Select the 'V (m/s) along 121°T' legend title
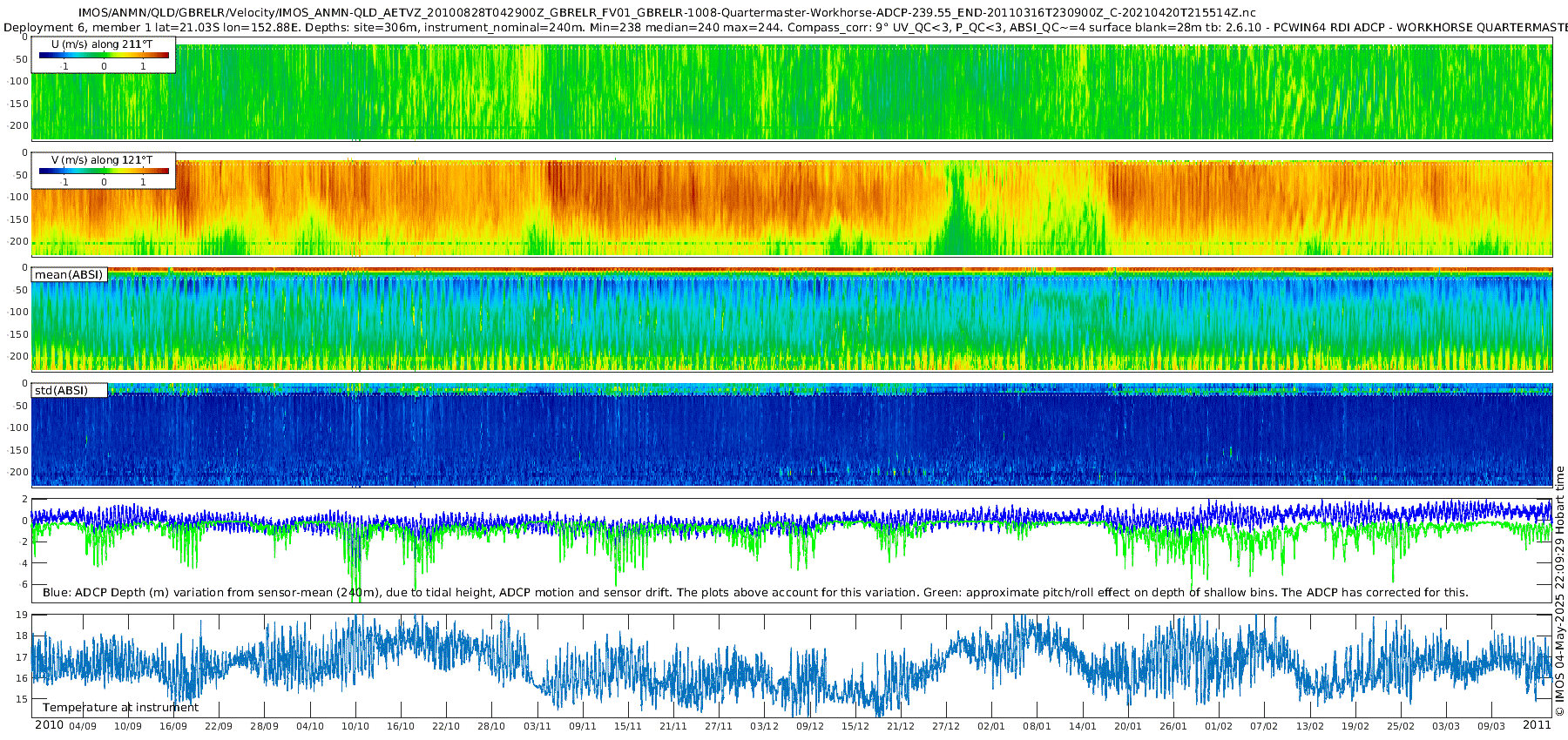 tap(102, 160)
